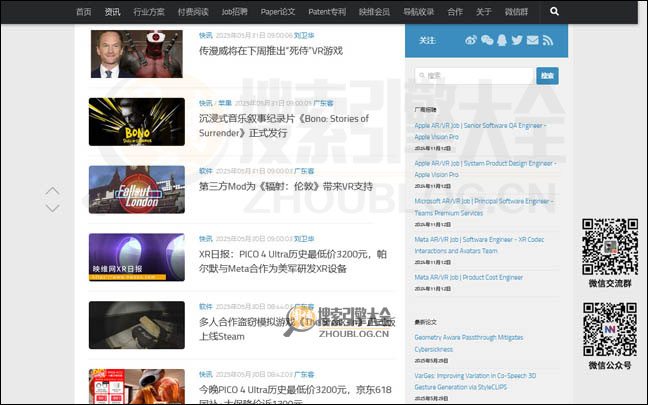Open article about Deadpool VR game
This screenshot has width=648, height=405.
coord(271,51)
